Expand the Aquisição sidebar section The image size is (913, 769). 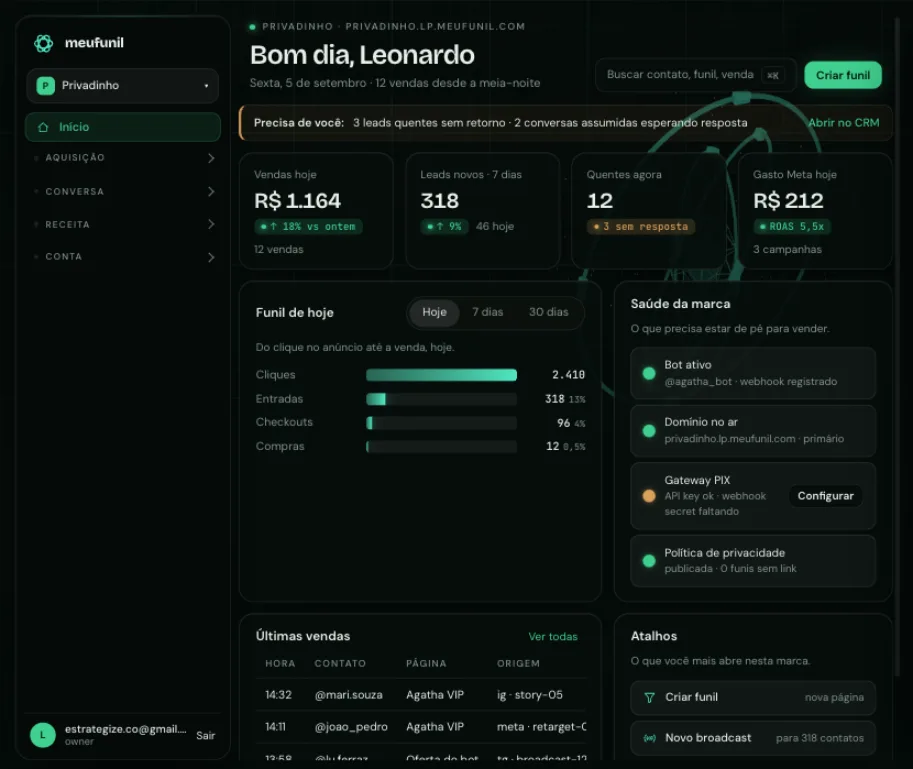point(123,158)
